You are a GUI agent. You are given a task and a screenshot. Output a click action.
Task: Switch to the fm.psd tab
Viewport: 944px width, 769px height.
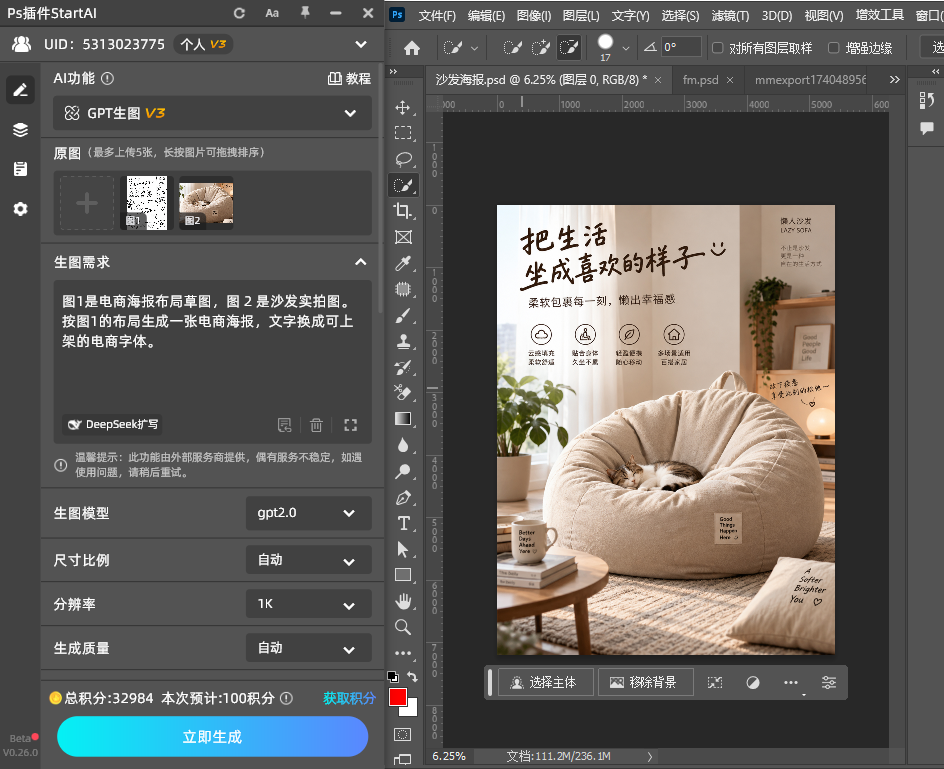pos(700,79)
